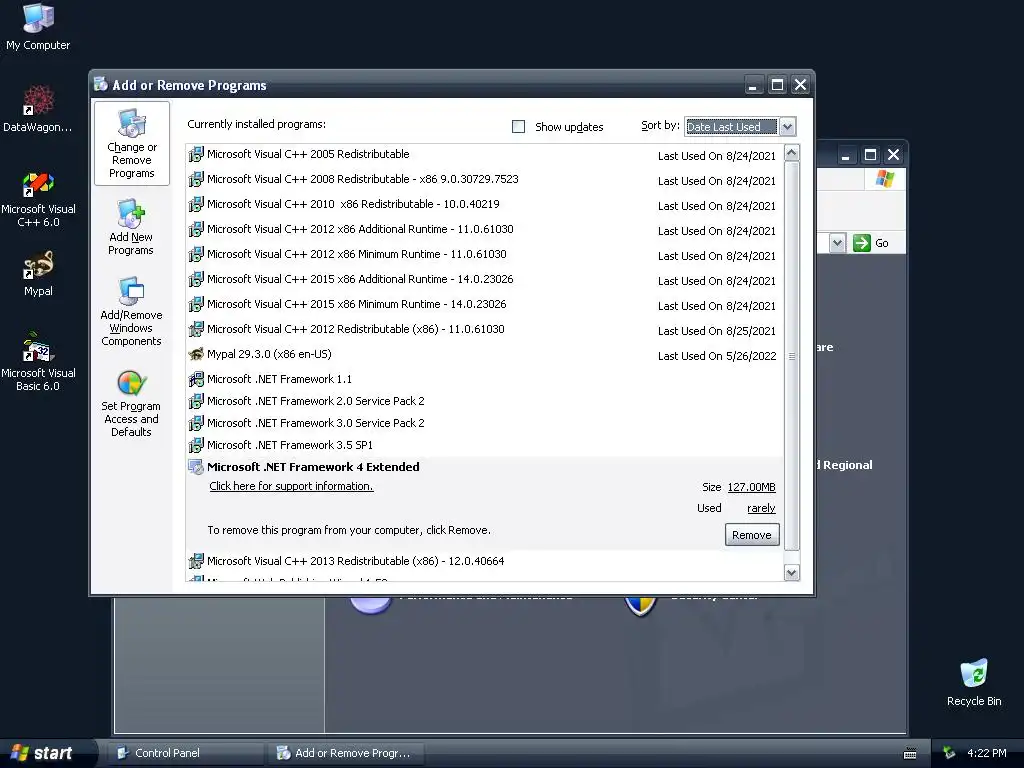Viewport: 1024px width, 768px height.
Task: Select Microsoft Visual Basic 6.0 desktop icon
Action: [x=38, y=362]
